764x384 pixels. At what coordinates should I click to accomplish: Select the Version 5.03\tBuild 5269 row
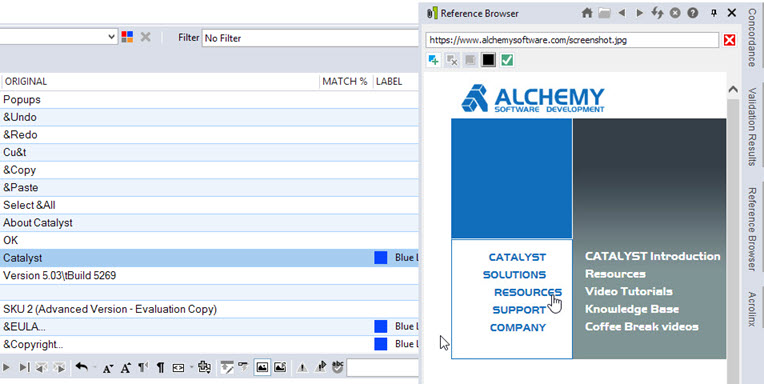(210, 275)
